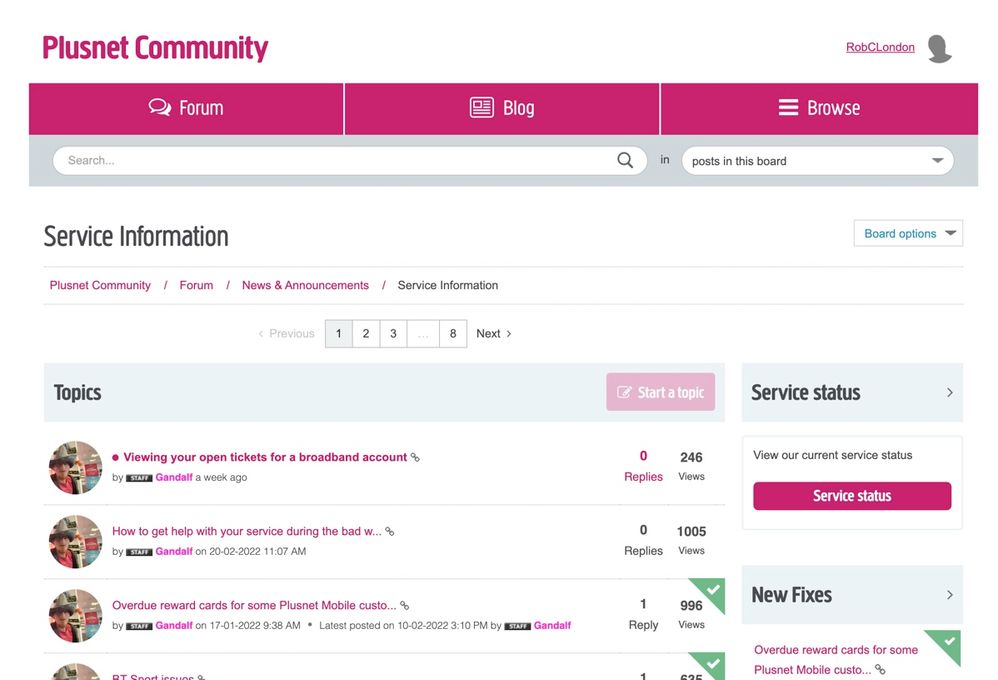Click solved checkmark on Overdue reward cards row
998x680 pixels.
coord(713,590)
